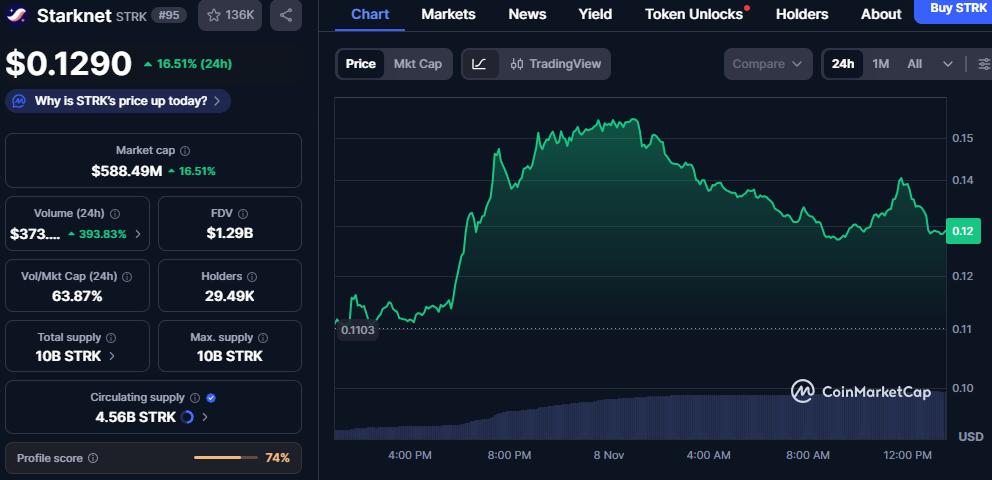Switch to the Token Unlocks tab

(694, 14)
